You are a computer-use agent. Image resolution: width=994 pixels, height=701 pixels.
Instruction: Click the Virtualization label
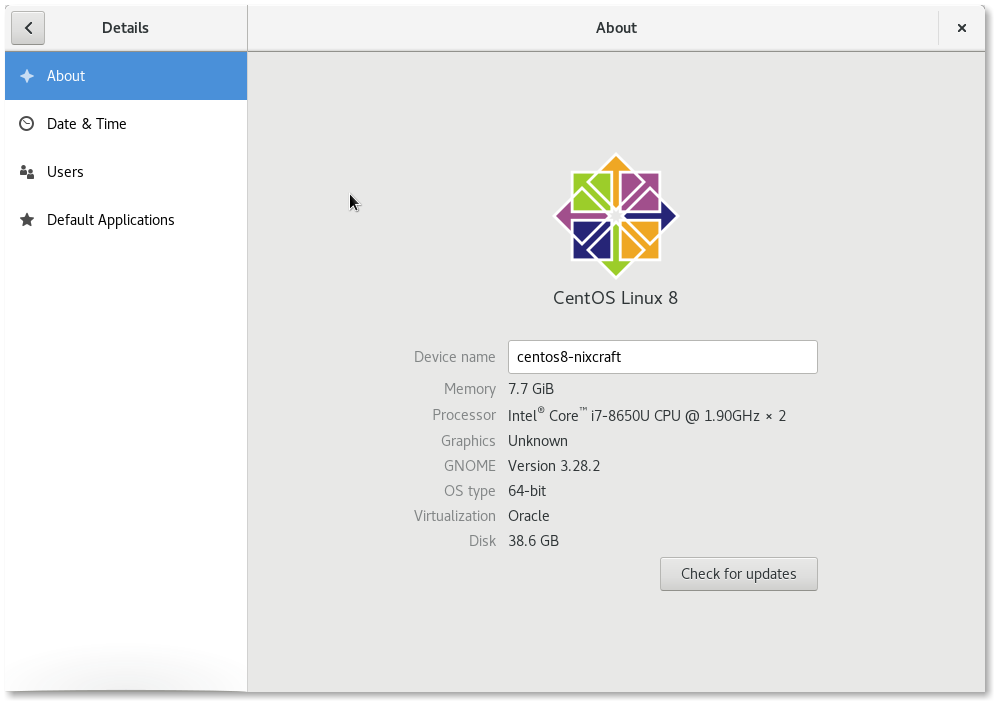pos(455,516)
